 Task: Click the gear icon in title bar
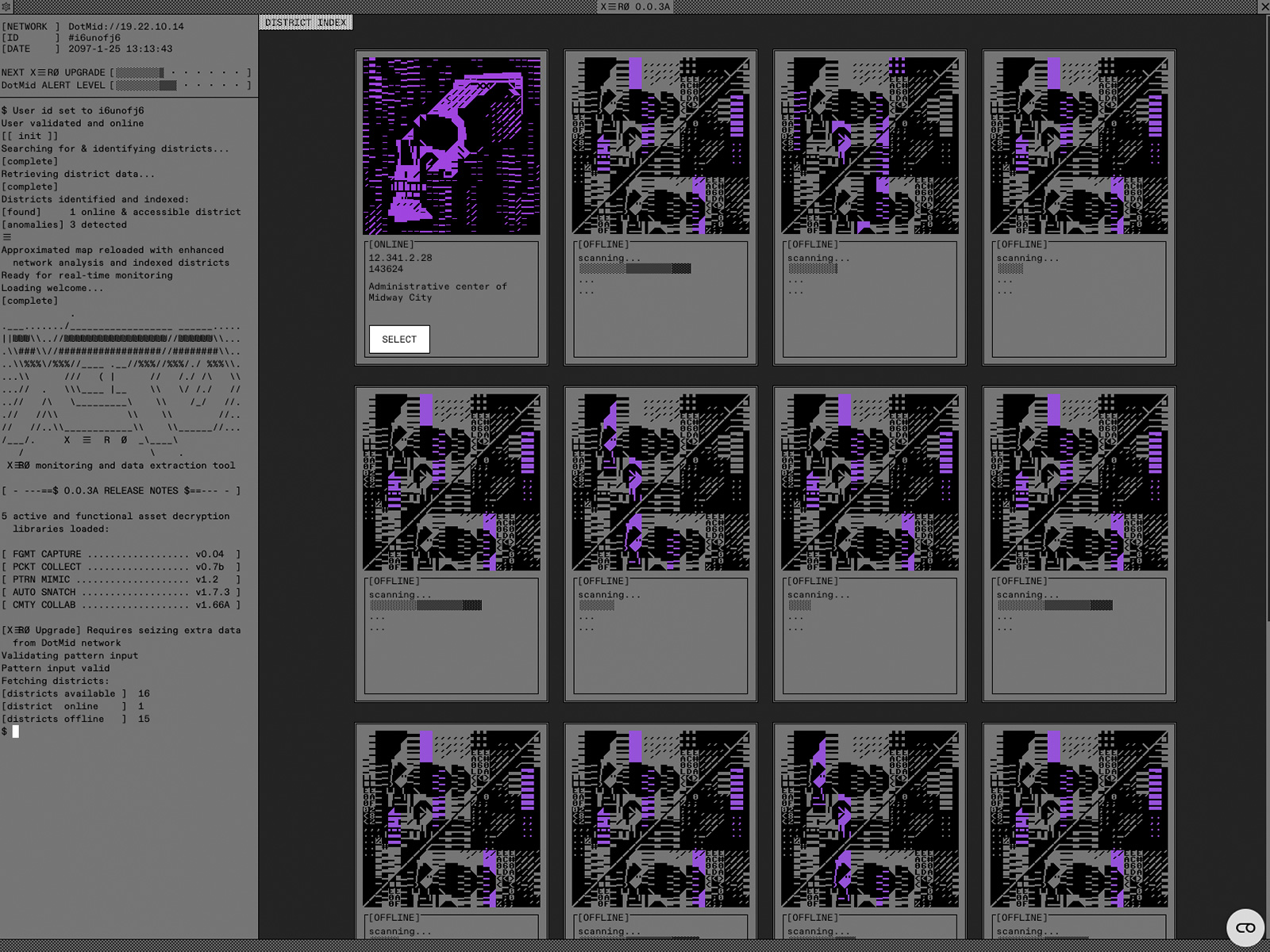click(6, 6)
